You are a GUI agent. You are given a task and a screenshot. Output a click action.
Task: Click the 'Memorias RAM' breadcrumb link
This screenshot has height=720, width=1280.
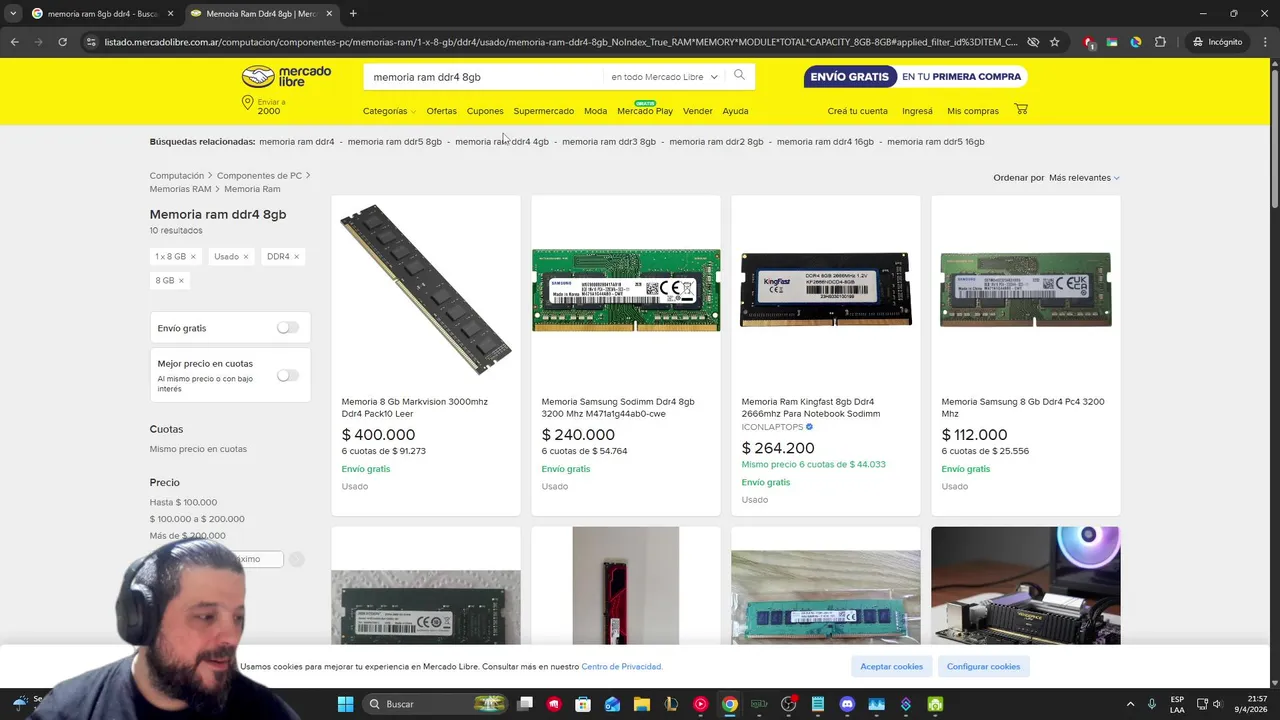180,189
